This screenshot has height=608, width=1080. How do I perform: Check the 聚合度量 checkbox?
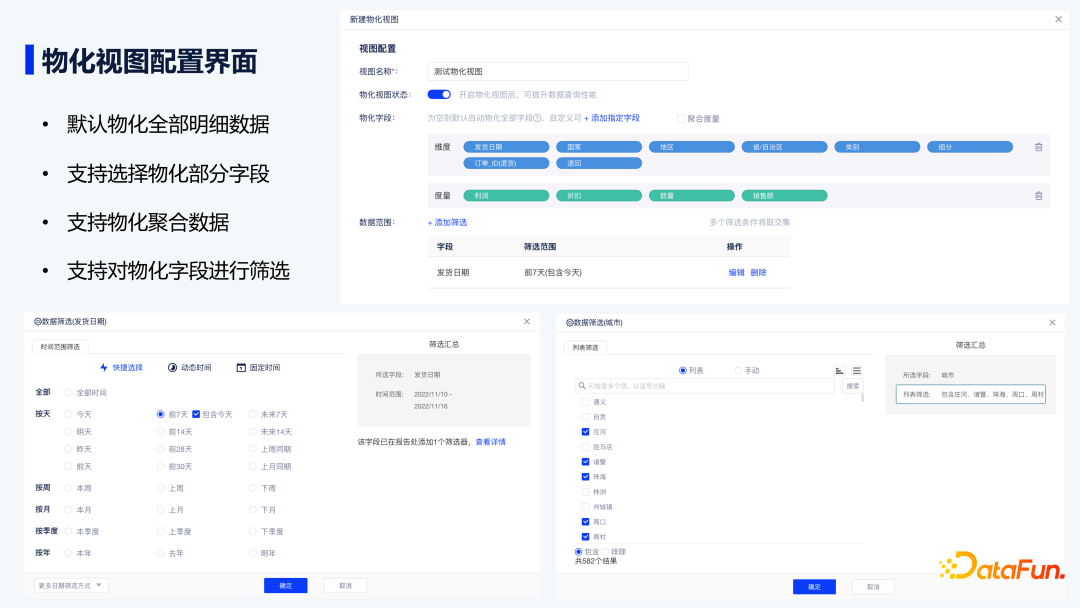point(681,118)
